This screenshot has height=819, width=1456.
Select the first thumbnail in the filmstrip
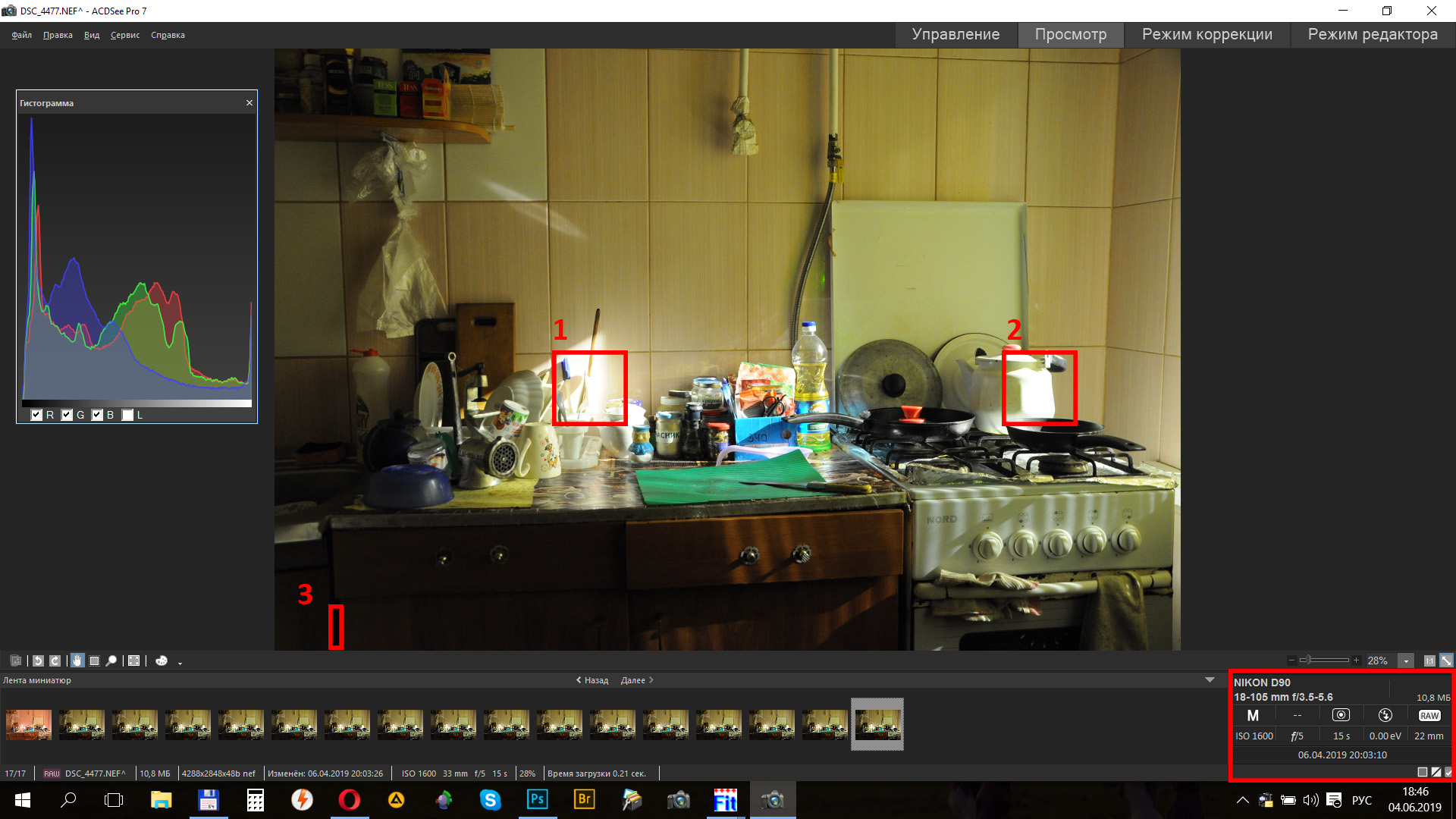click(29, 724)
